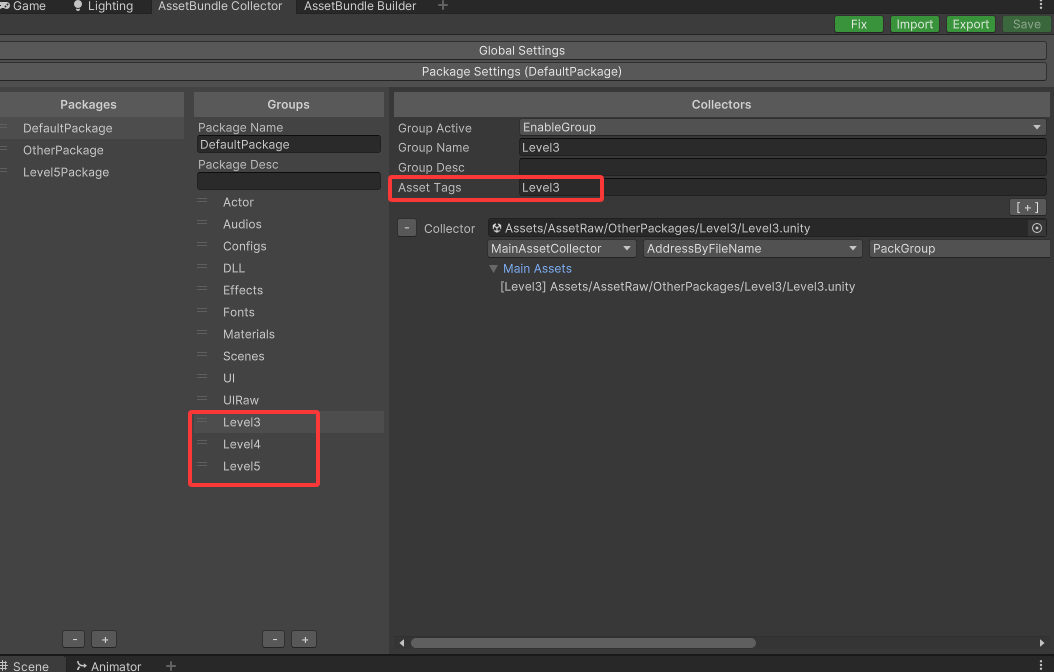The height and width of the screenshot is (672, 1054).
Task: Select the Materials group
Action: pyautogui.click(x=289, y=334)
